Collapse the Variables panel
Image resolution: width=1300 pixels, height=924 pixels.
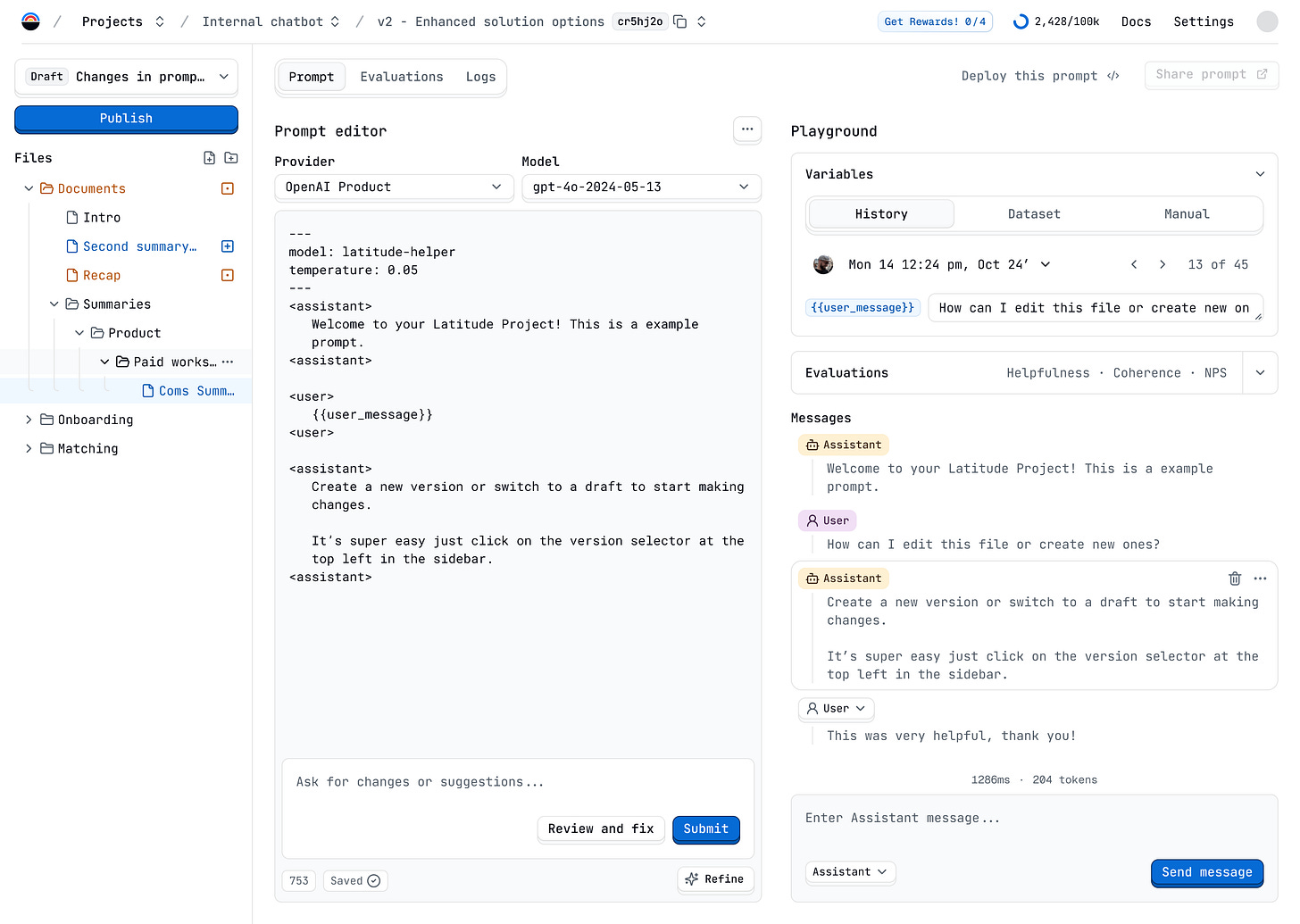[1260, 174]
